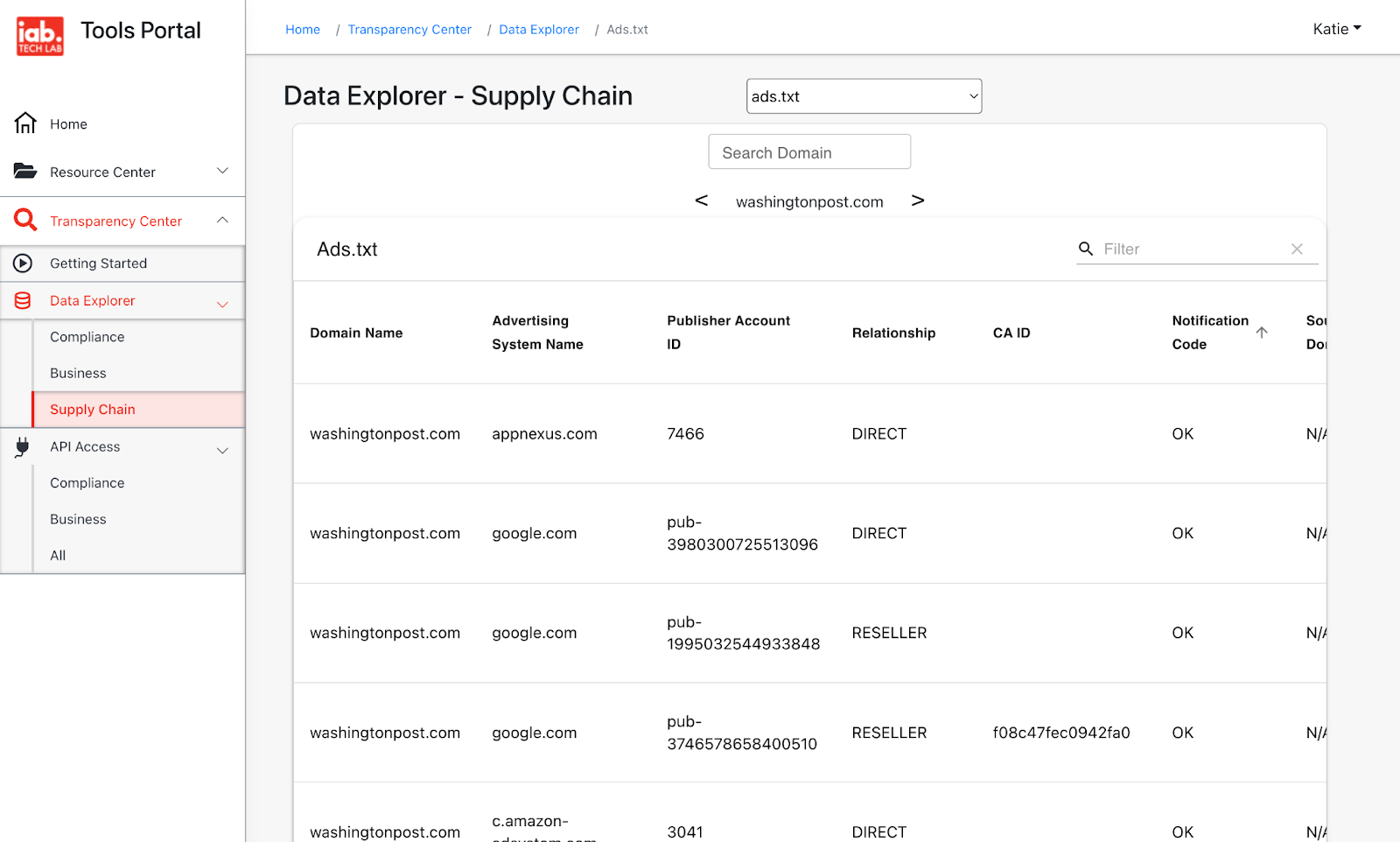Open Compliance under API Access

pos(87,483)
